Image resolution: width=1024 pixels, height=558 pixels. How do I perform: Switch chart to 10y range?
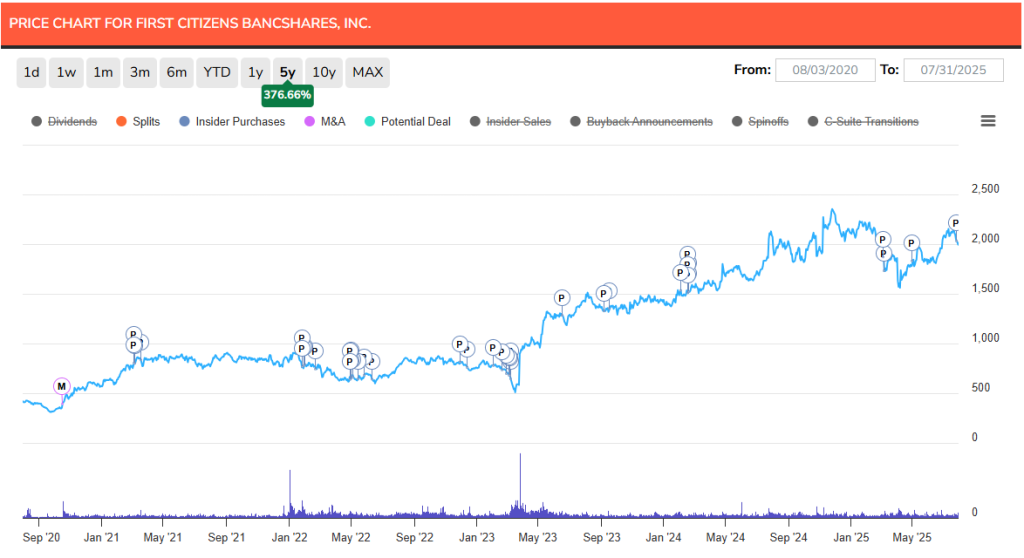point(323,72)
